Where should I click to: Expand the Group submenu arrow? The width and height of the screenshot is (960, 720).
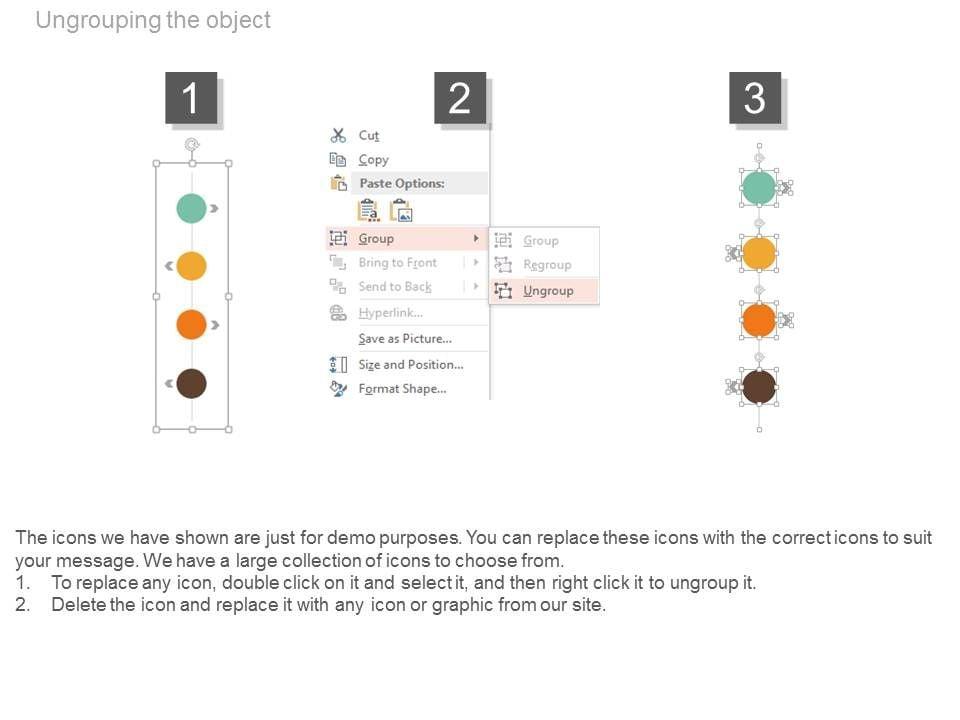[476, 239]
